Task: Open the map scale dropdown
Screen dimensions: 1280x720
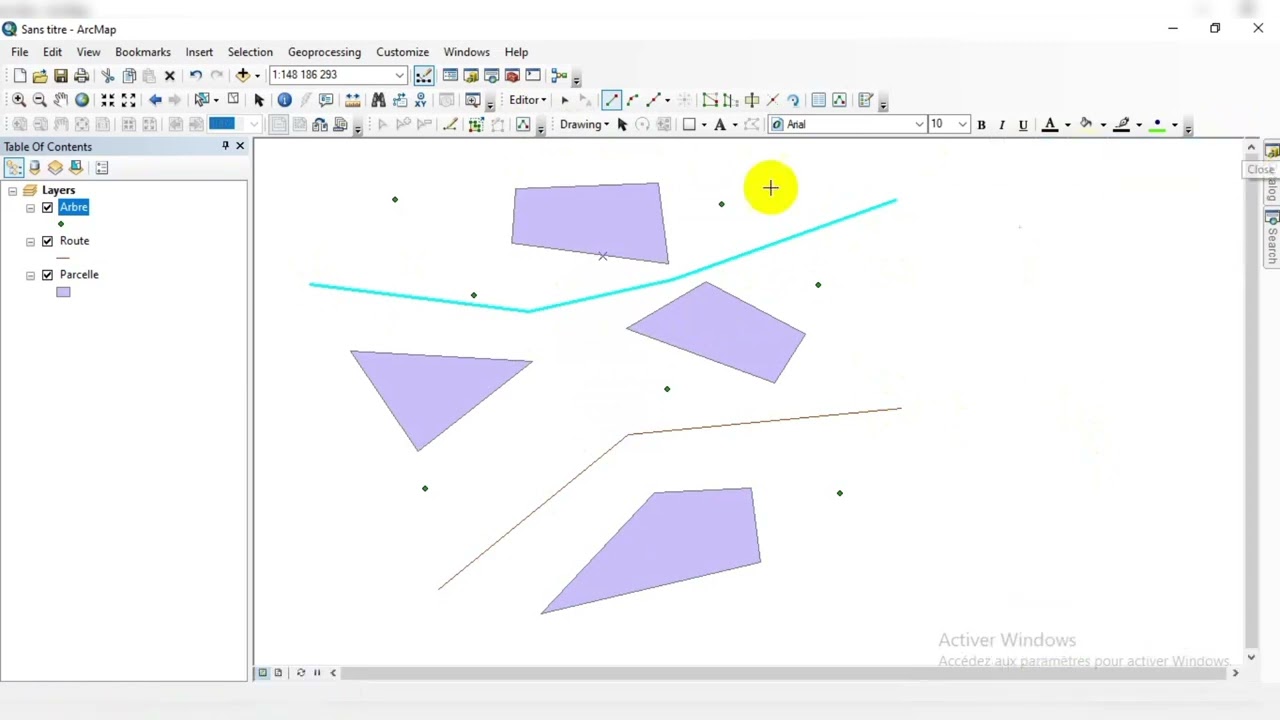Action: tap(399, 75)
